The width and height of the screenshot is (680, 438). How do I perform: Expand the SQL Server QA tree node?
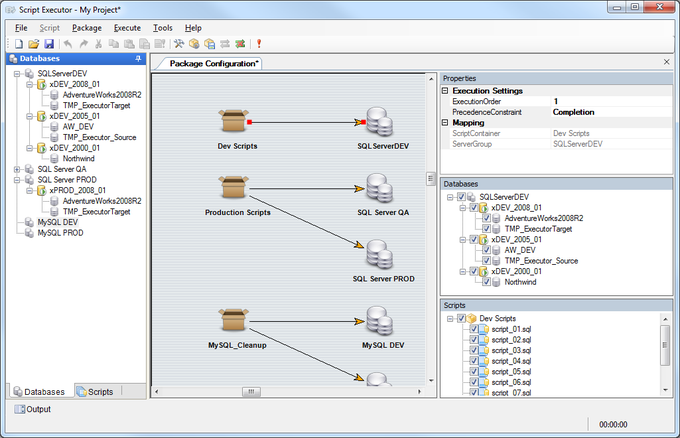pos(17,169)
